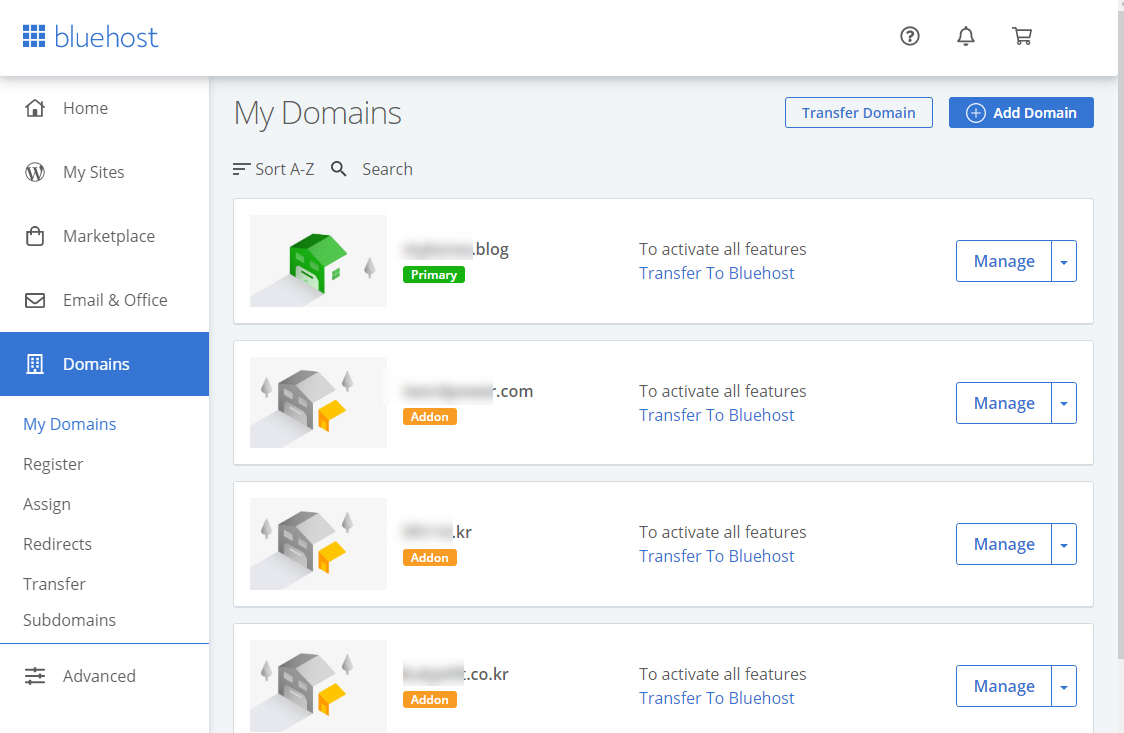Open the Transfer submenu link

54,584
